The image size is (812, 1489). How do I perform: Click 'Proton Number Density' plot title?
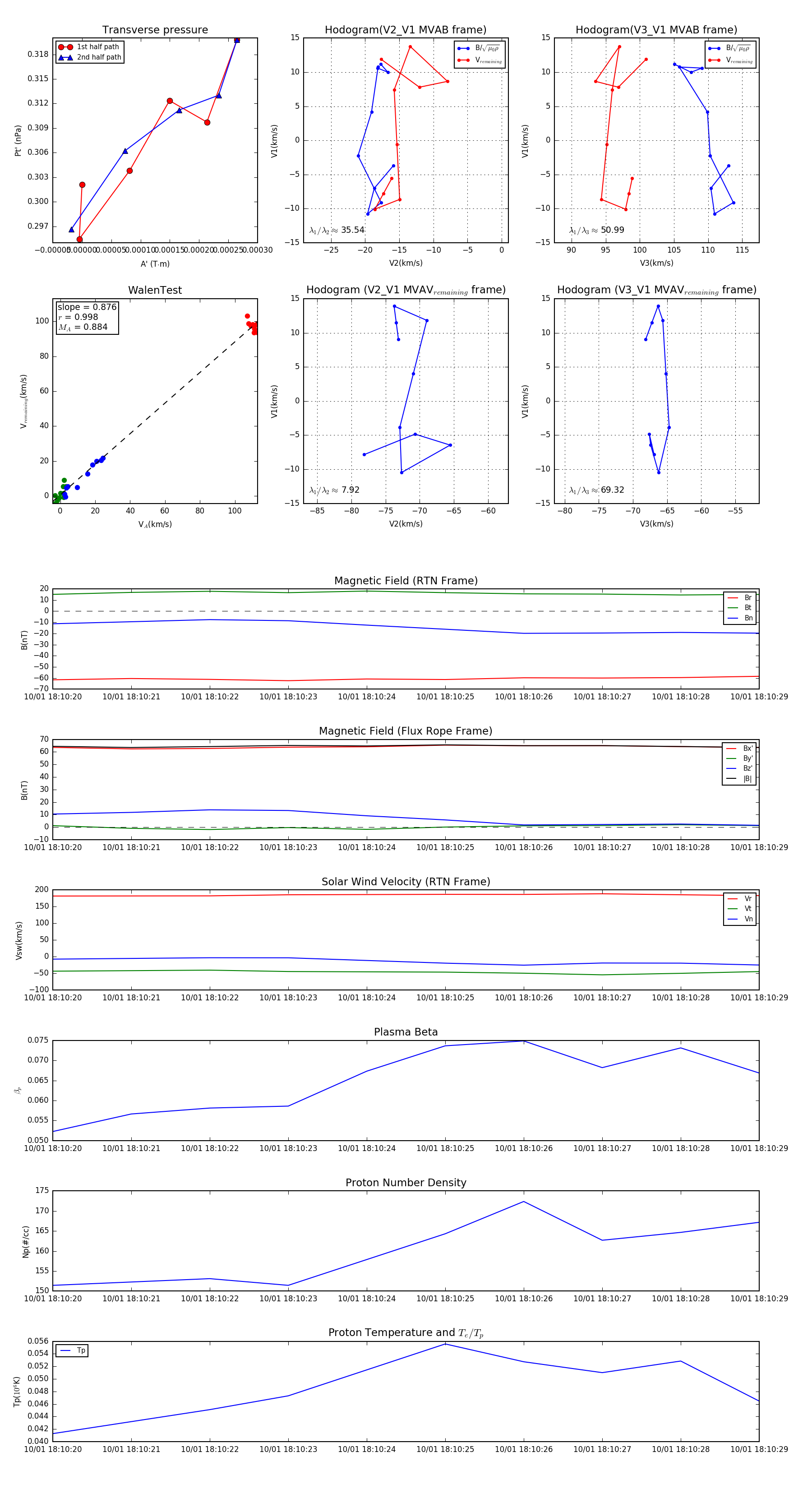coord(406,1183)
